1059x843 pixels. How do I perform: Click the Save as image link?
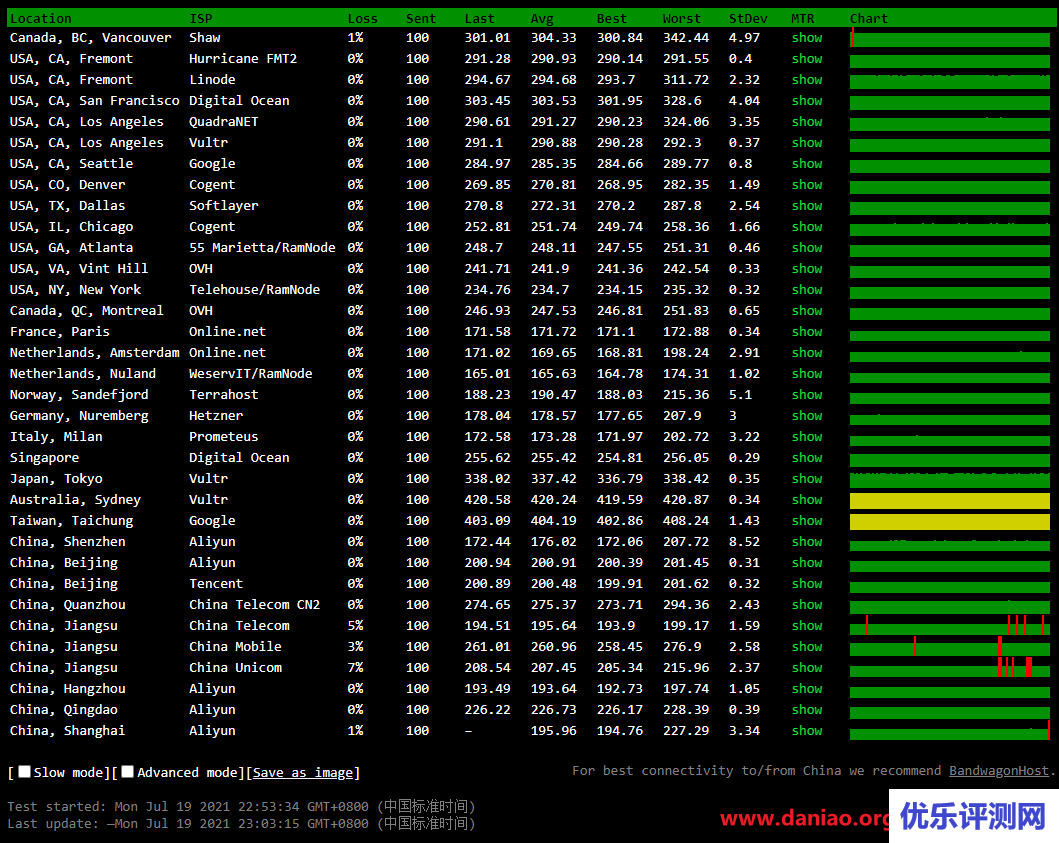303,772
